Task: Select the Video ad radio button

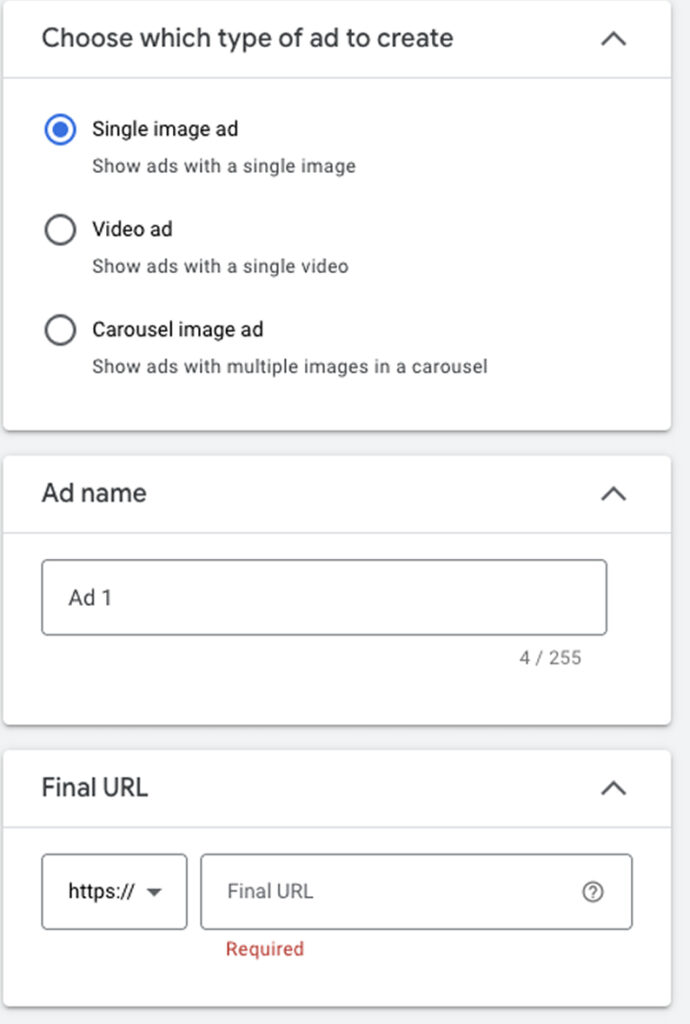Action: pyautogui.click(x=60, y=230)
